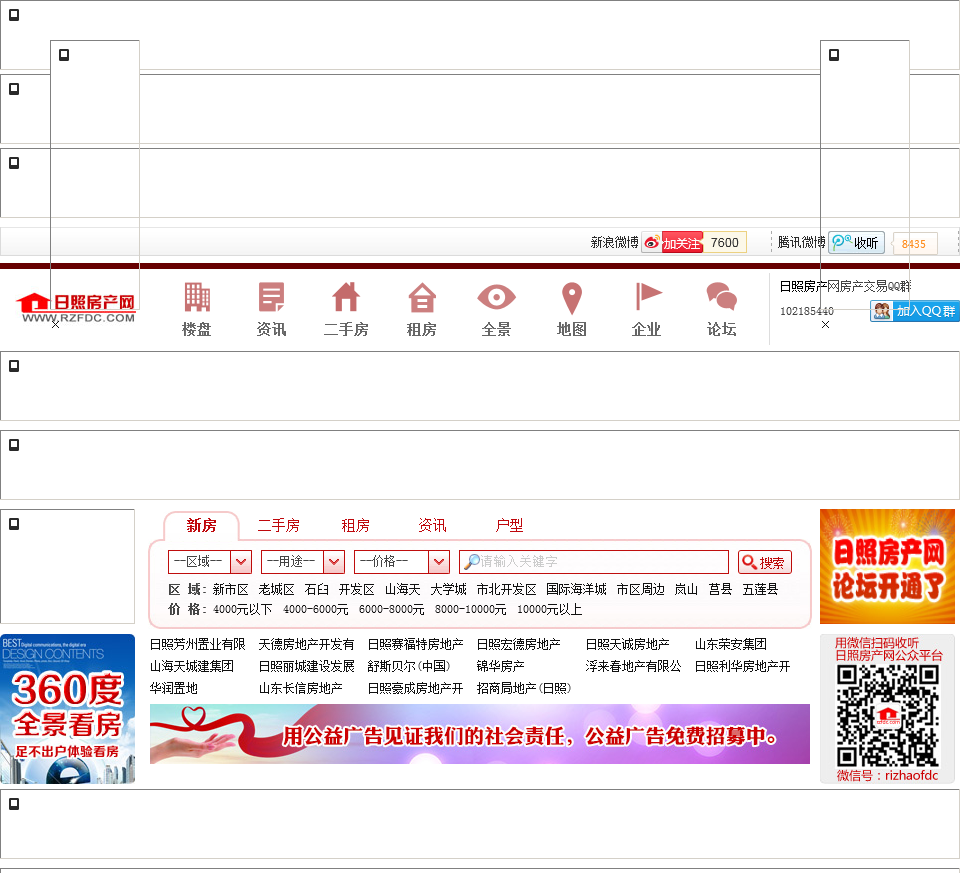Viewport: 960px width, 873px height.
Task: Open 日照丽城建设发展 company link
Action: click(x=307, y=666)
